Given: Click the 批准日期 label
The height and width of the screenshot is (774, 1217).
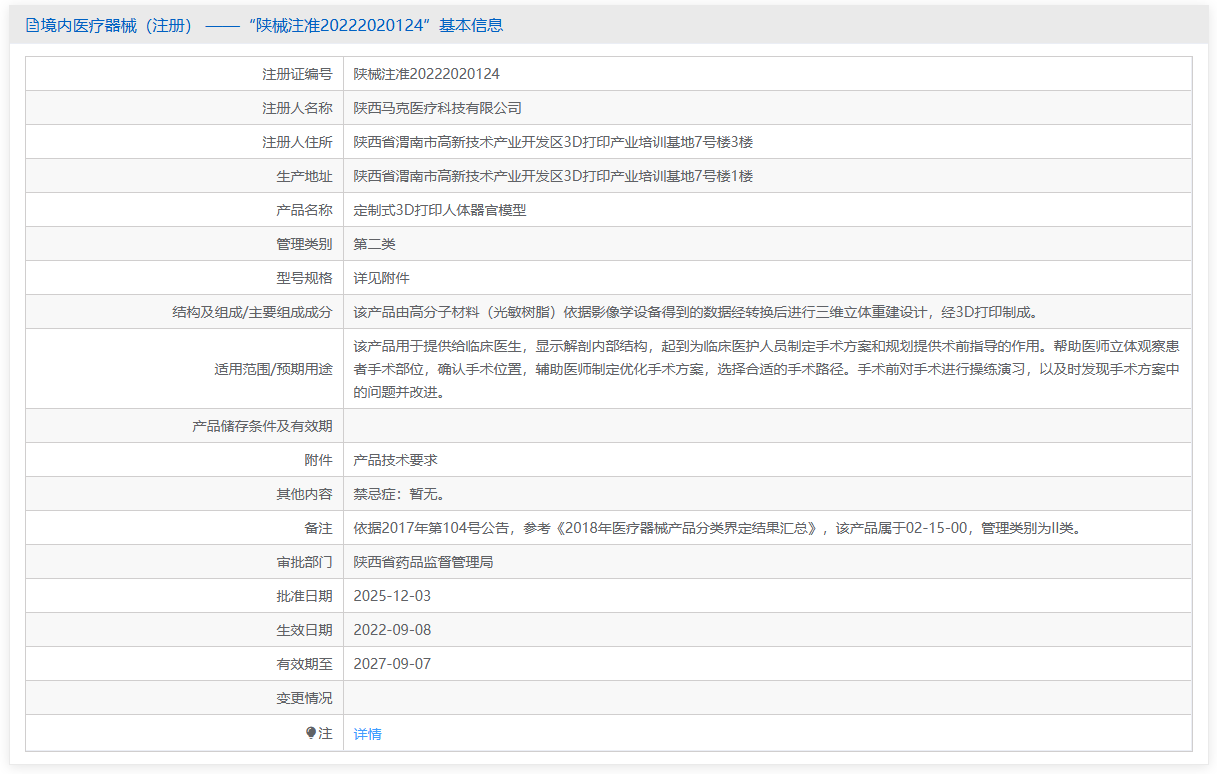Looking at the screenshot, I should tap(304, 596).
